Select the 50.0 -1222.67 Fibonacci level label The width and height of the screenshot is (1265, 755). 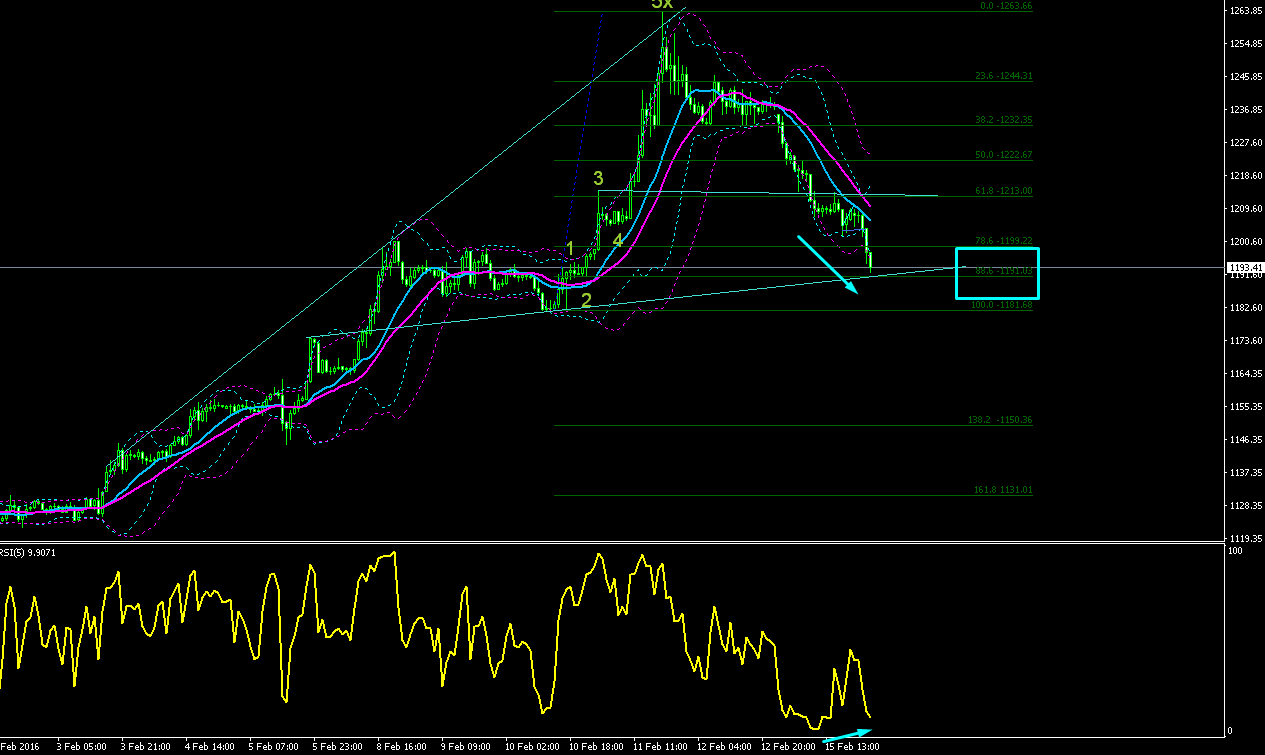click(1004, 155)
